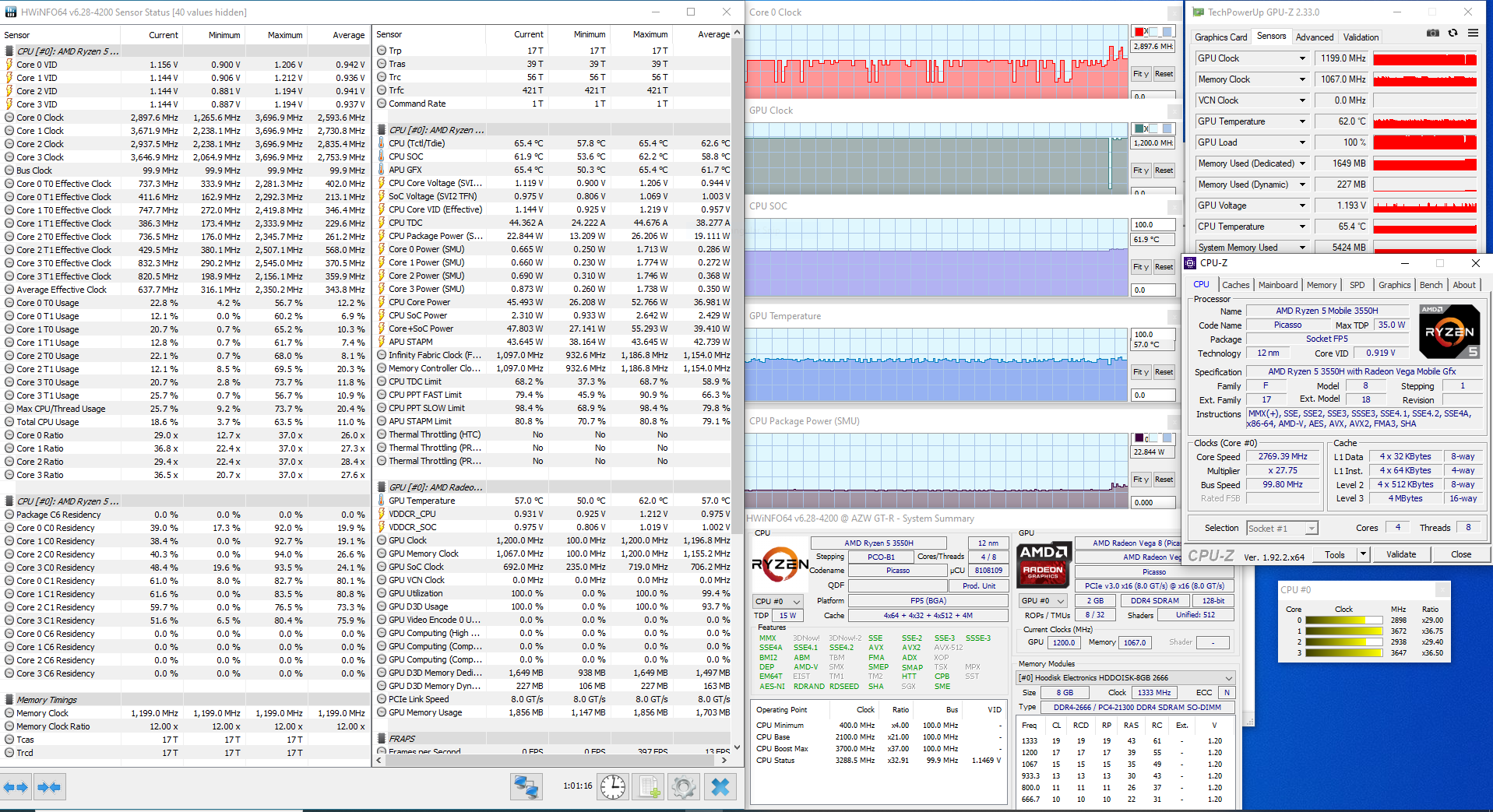Click the GPU-Z refresh icon
Image resolution: width=1493 pixels, height=812 pixels.
click(1453, 33)
